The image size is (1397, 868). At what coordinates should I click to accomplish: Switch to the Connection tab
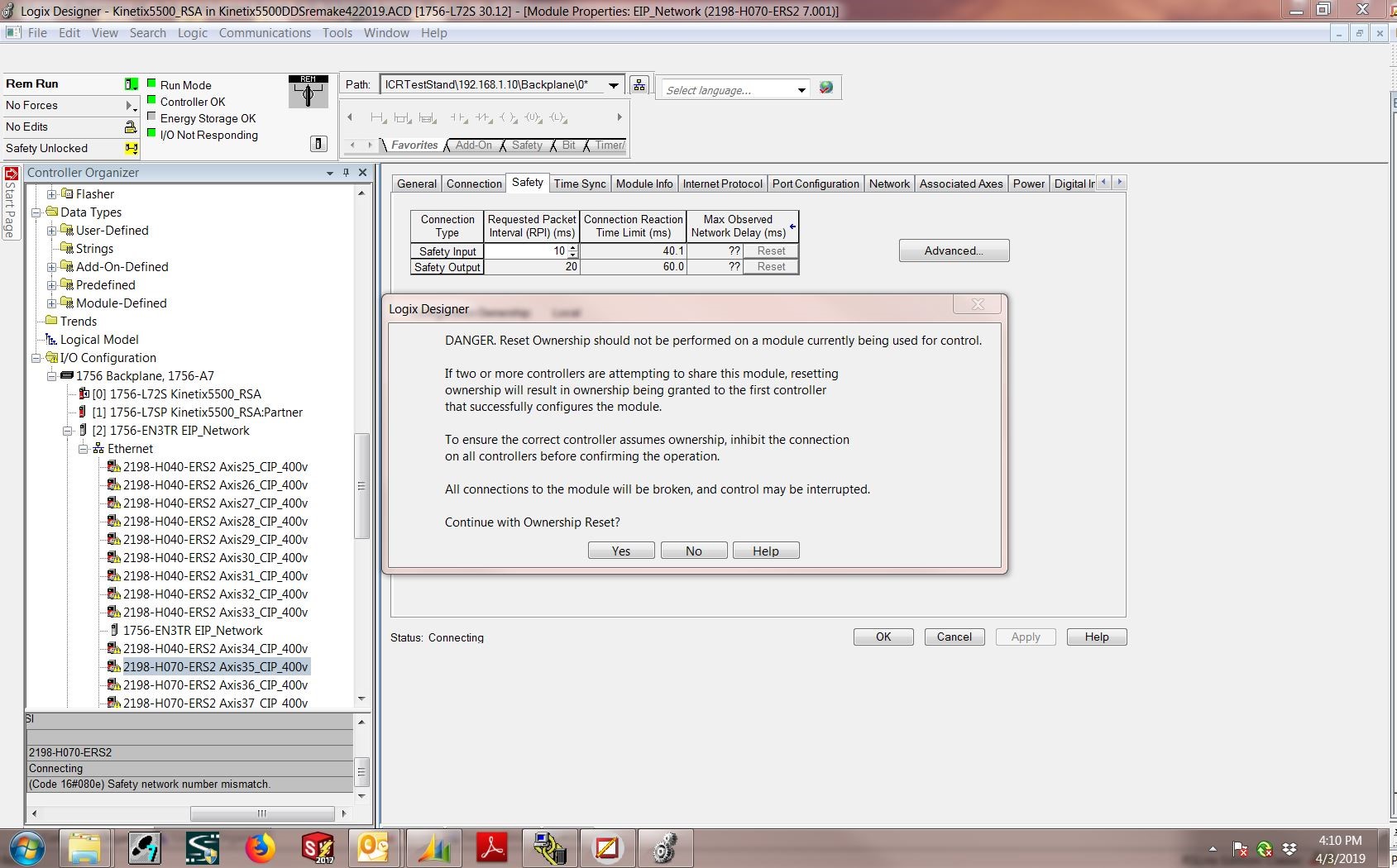pyautogui.click(x=474, y=184)
